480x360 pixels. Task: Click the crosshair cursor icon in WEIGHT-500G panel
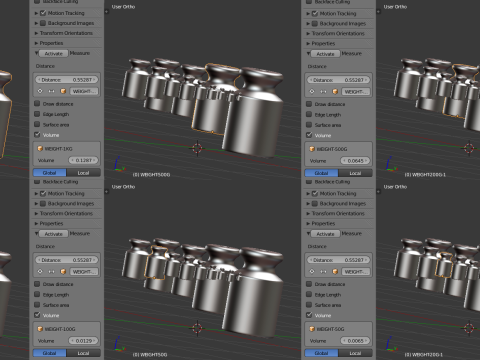pos(312,91)
